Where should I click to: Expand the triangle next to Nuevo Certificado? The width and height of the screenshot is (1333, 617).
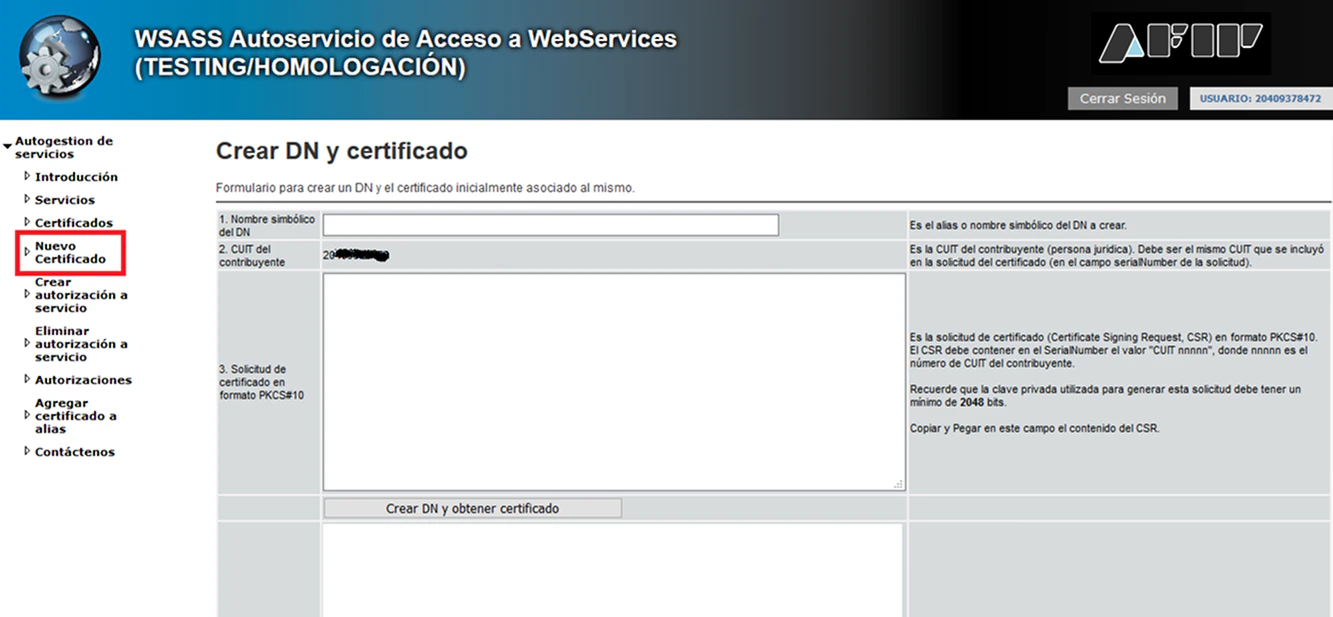tap(27, 252)
